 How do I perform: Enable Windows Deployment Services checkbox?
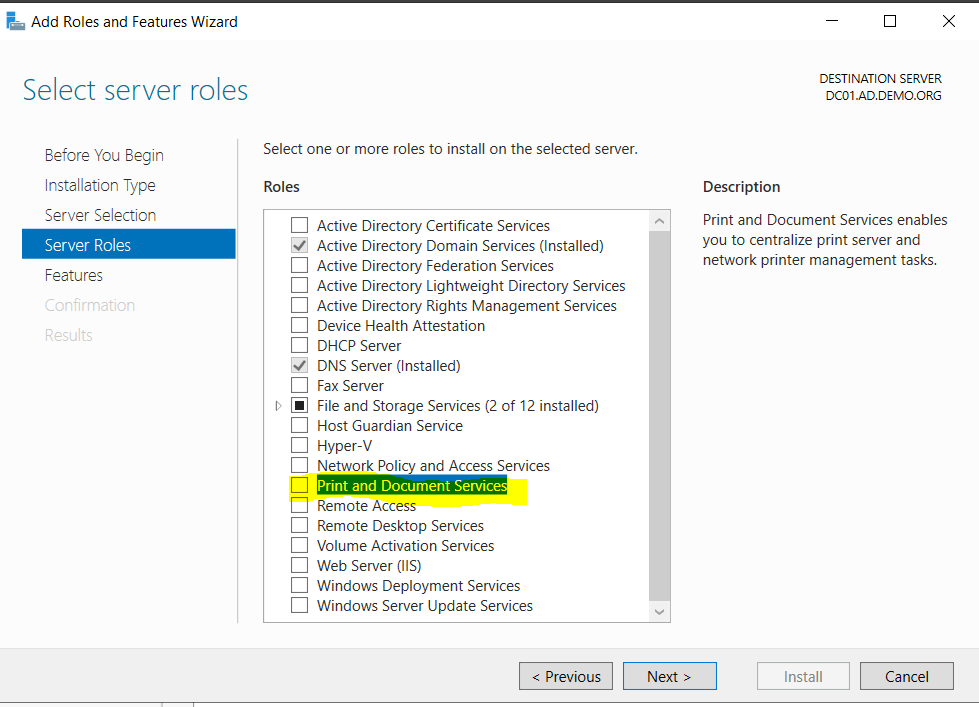[x=300, y=585]
